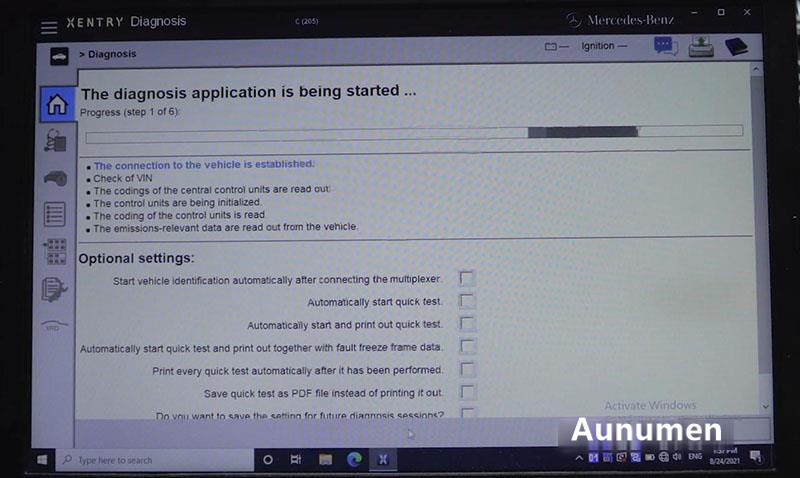Open the XENTRY hamburger menu

point(49,27)
